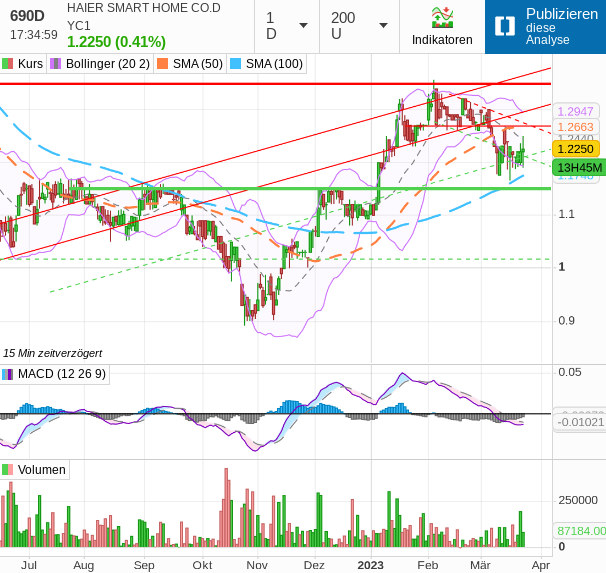Click the 1.2250 (0.41%) price text
The image size is (606, 573).
tap(116, 42)
